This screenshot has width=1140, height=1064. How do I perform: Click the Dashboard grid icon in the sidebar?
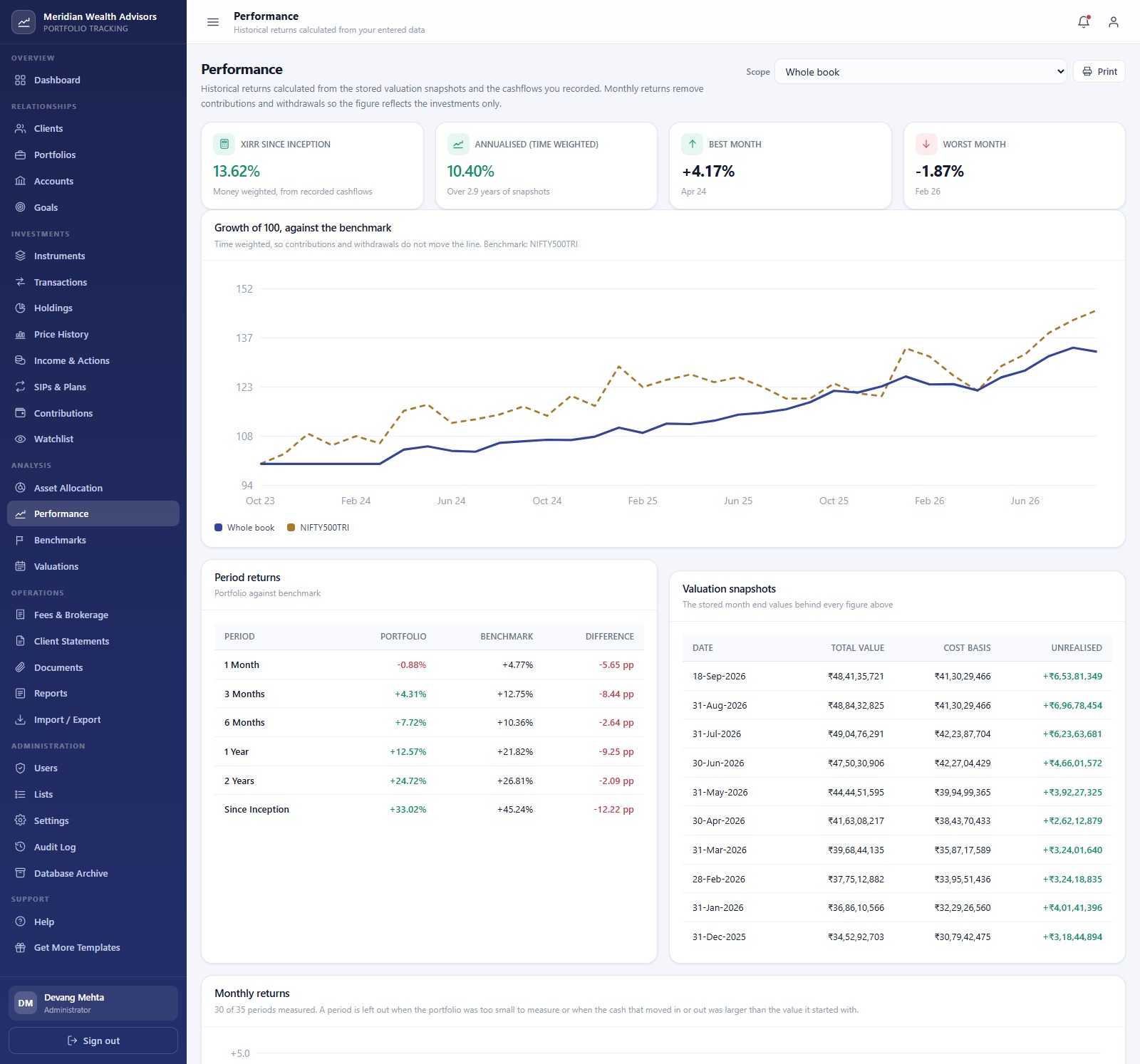pos(20,80)
